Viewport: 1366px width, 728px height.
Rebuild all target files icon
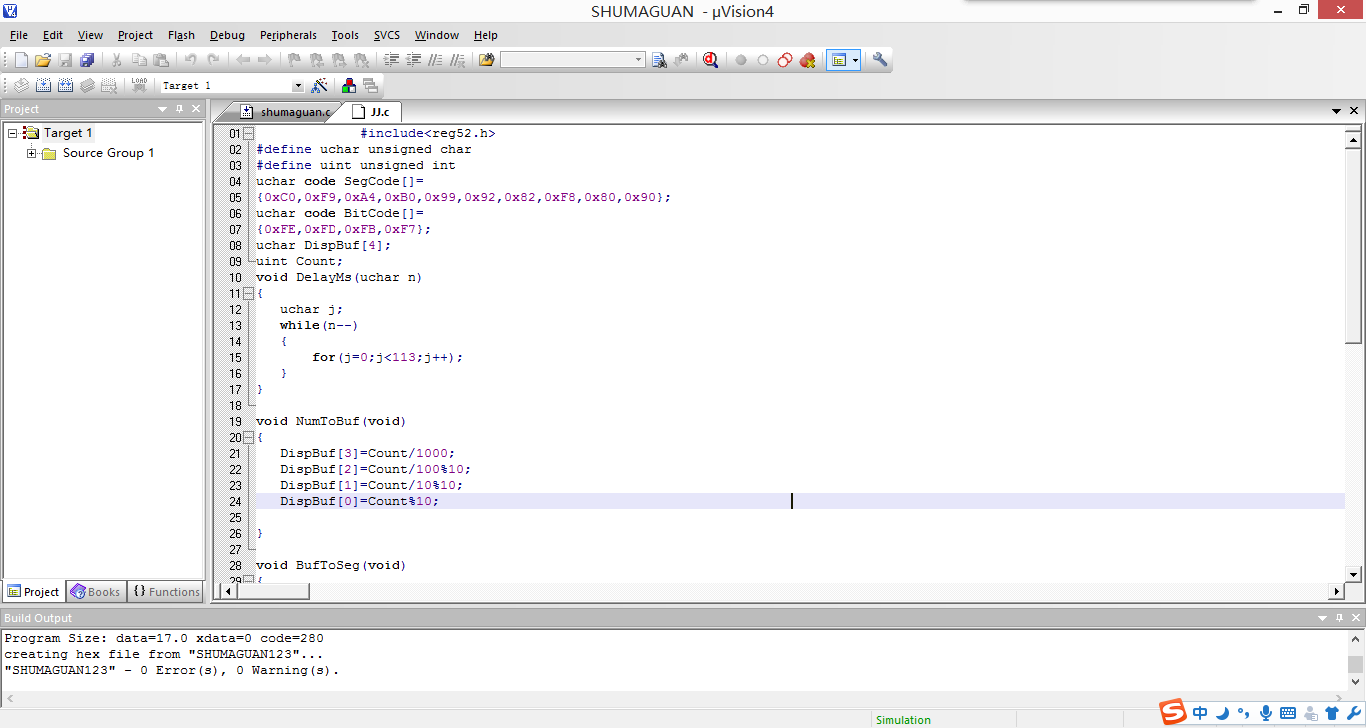(65, 86)
